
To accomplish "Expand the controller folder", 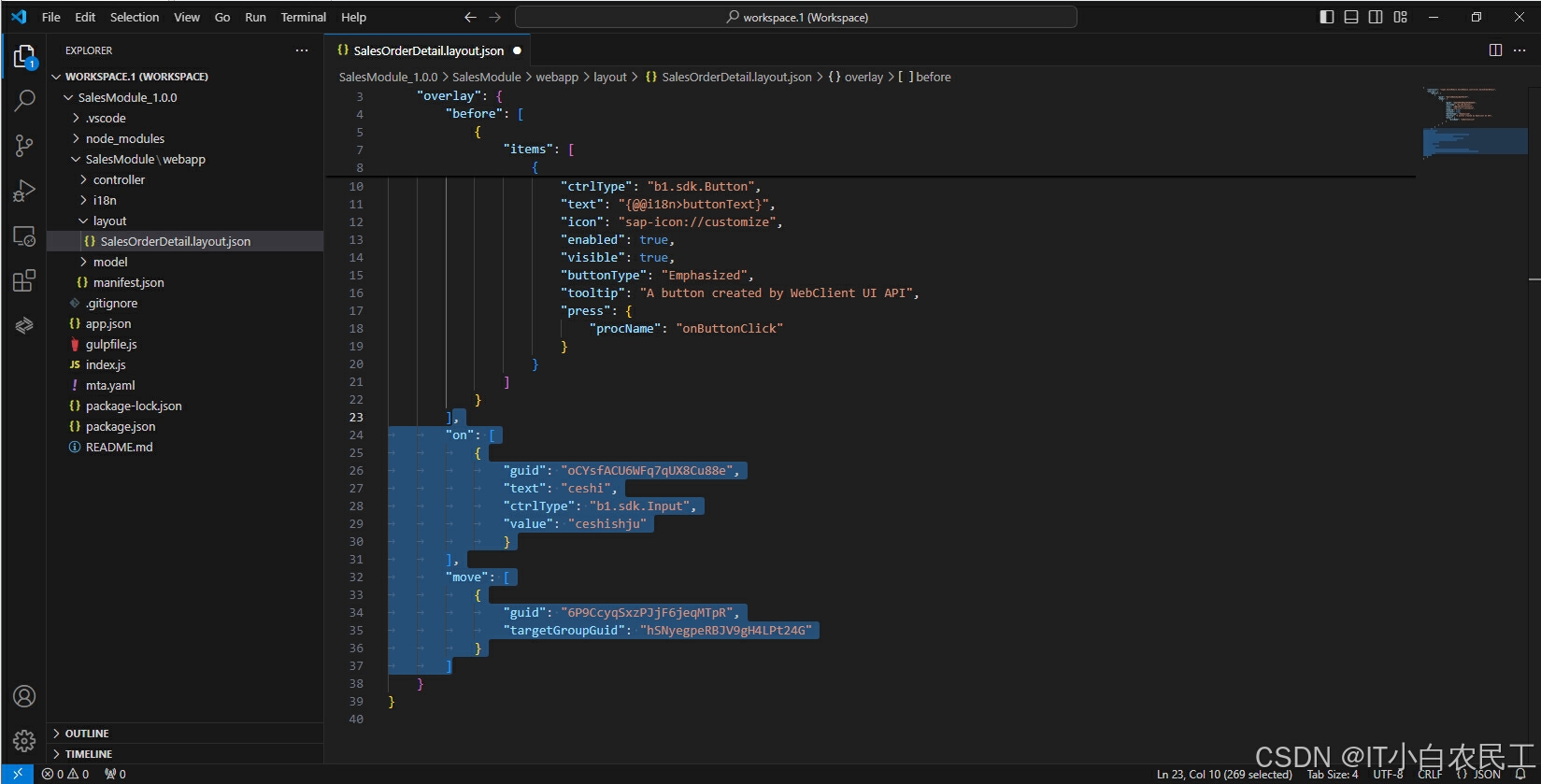I will [185, 179].
